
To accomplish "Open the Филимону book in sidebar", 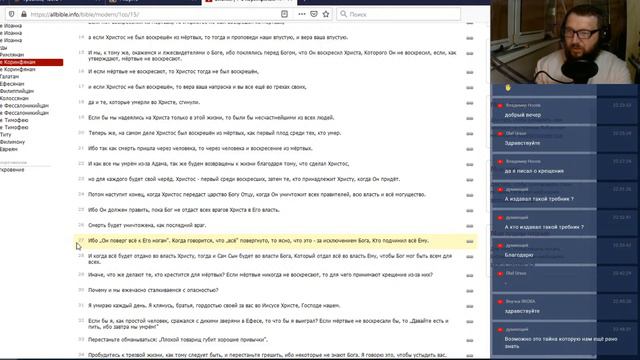I will [12, 142].
